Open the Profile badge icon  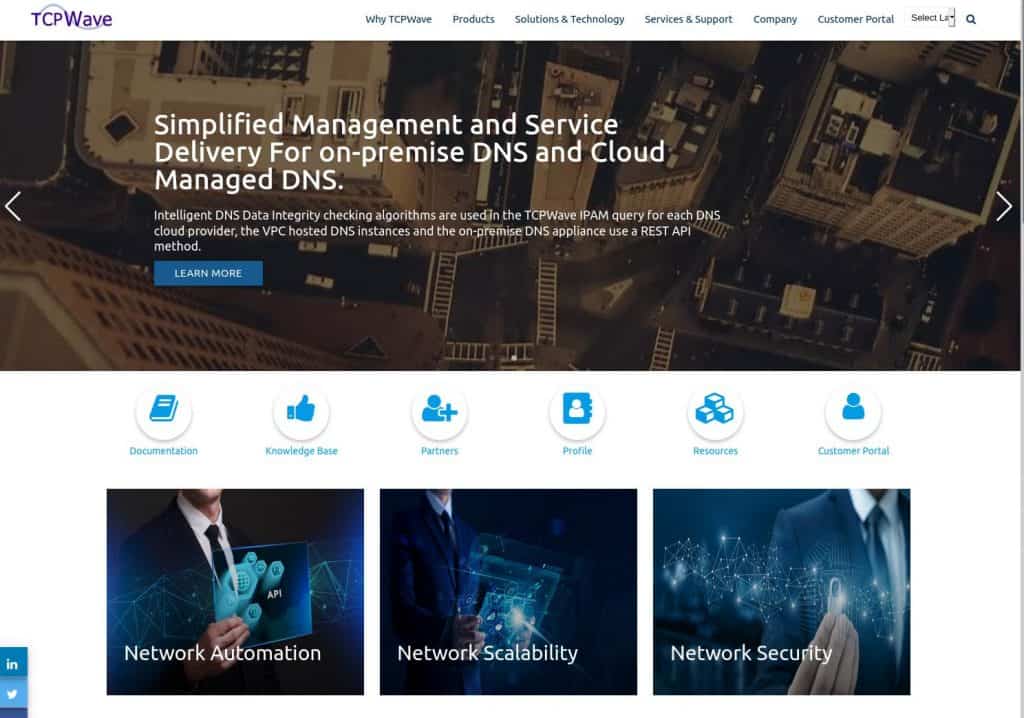(577, 406)
